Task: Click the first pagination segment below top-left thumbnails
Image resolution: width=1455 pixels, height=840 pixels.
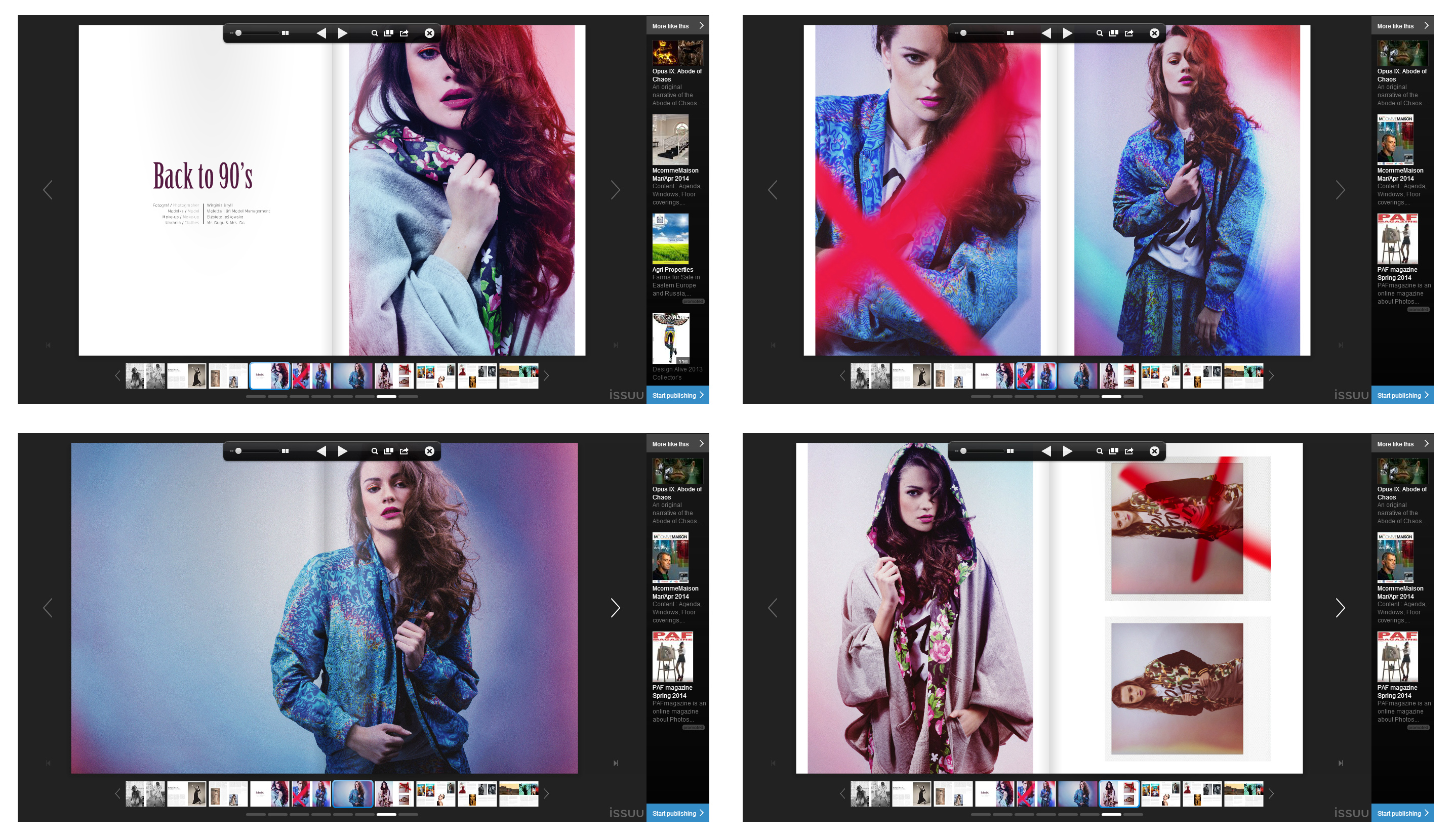Action: (x=256, y=396)
